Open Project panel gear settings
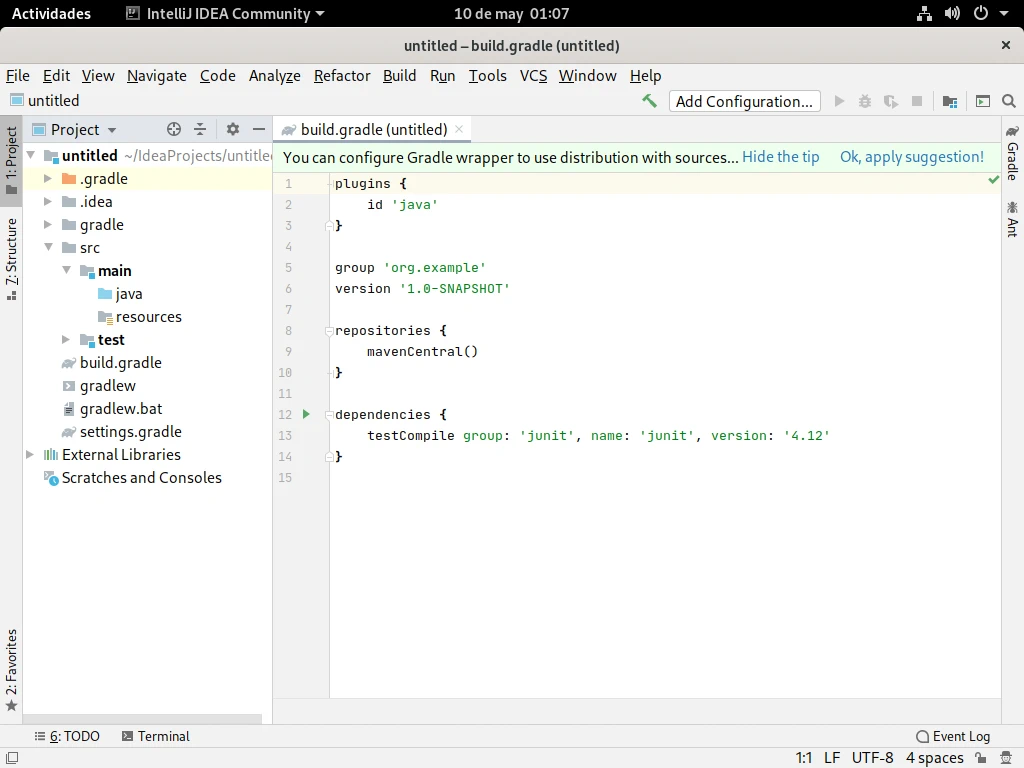Viewport: 1024px width, 768px height. (x=233, y=129)
